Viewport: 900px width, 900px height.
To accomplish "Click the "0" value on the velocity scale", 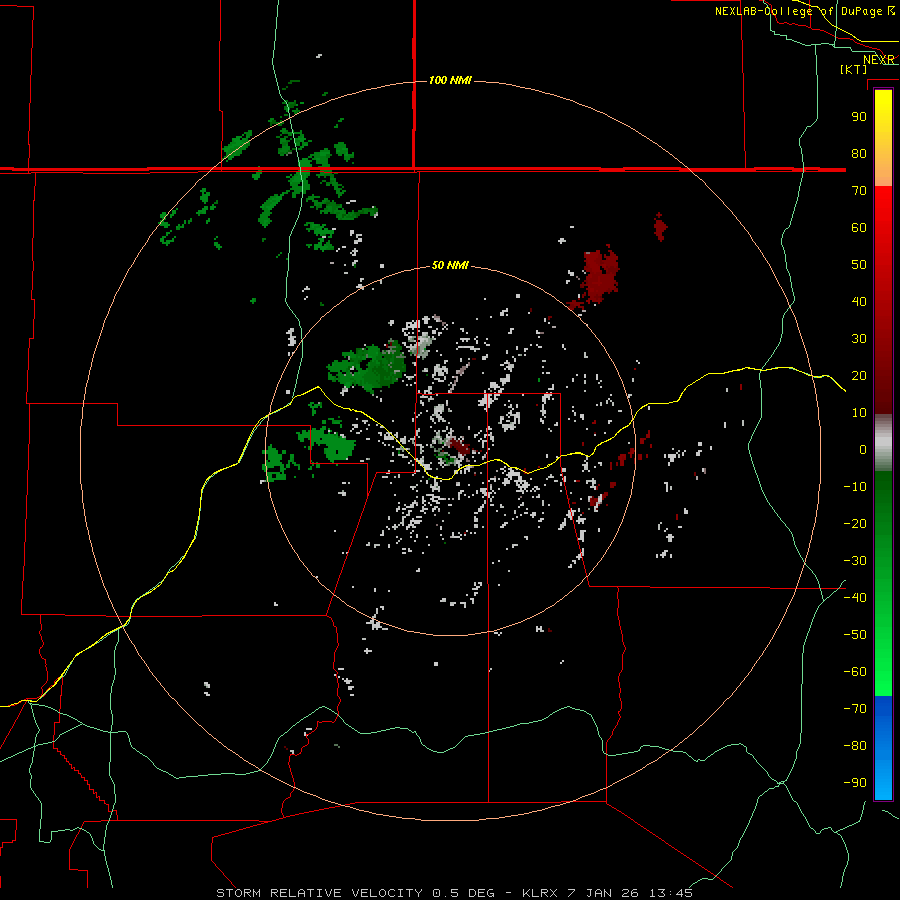I will (863, 450).
